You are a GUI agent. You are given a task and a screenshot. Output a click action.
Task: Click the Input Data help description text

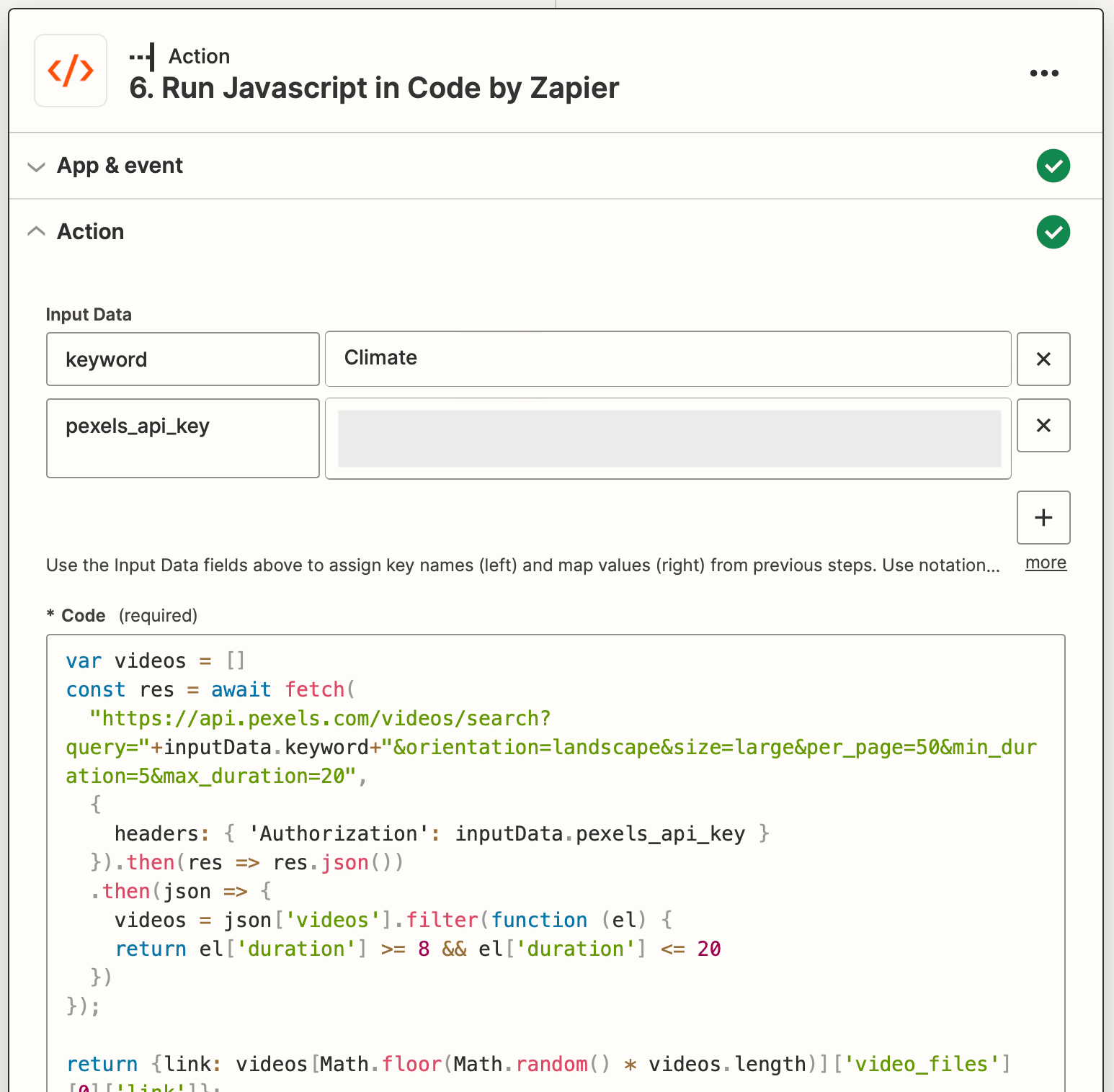(522, 565)
